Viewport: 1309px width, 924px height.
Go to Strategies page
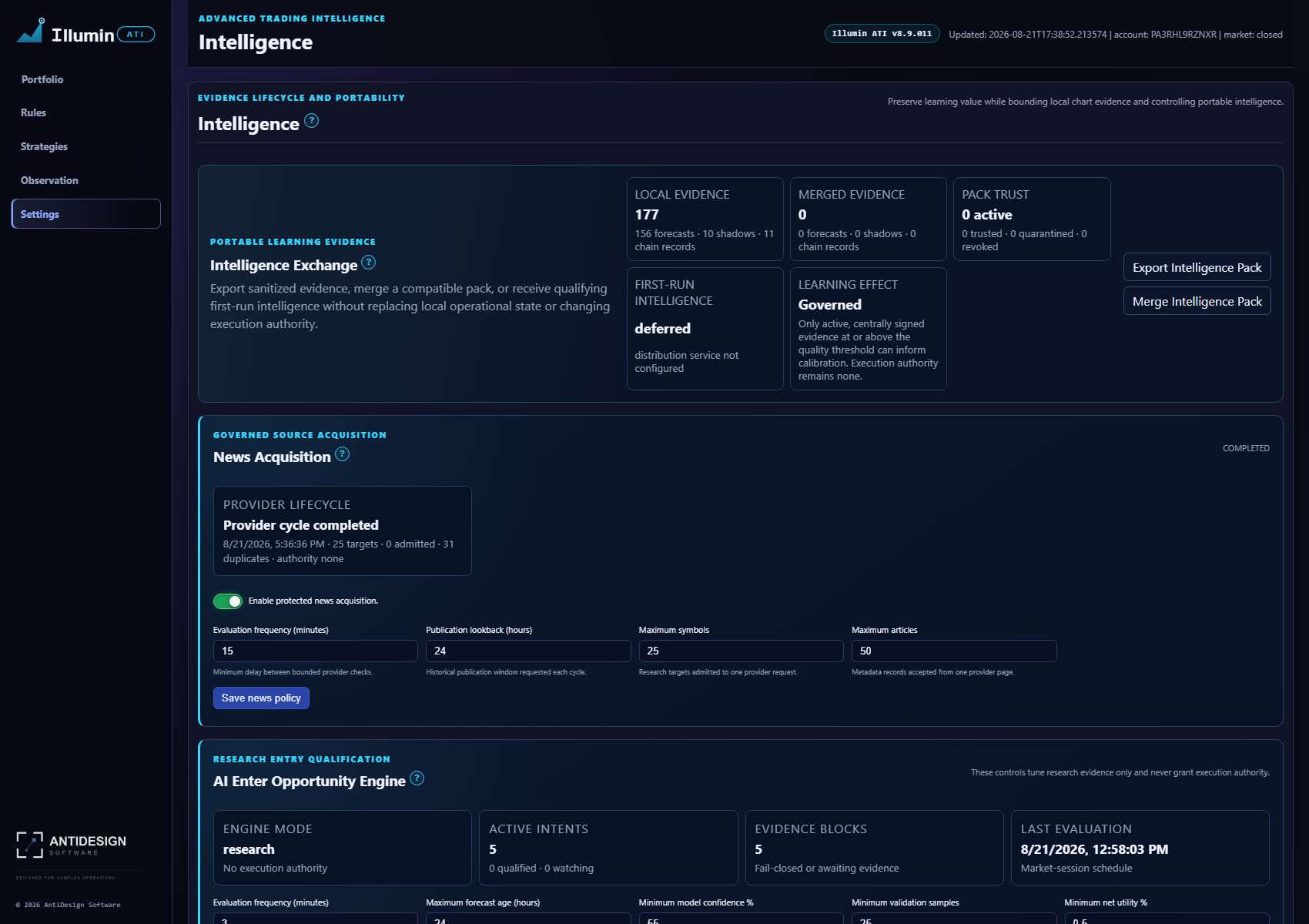(x=44, y=146)
